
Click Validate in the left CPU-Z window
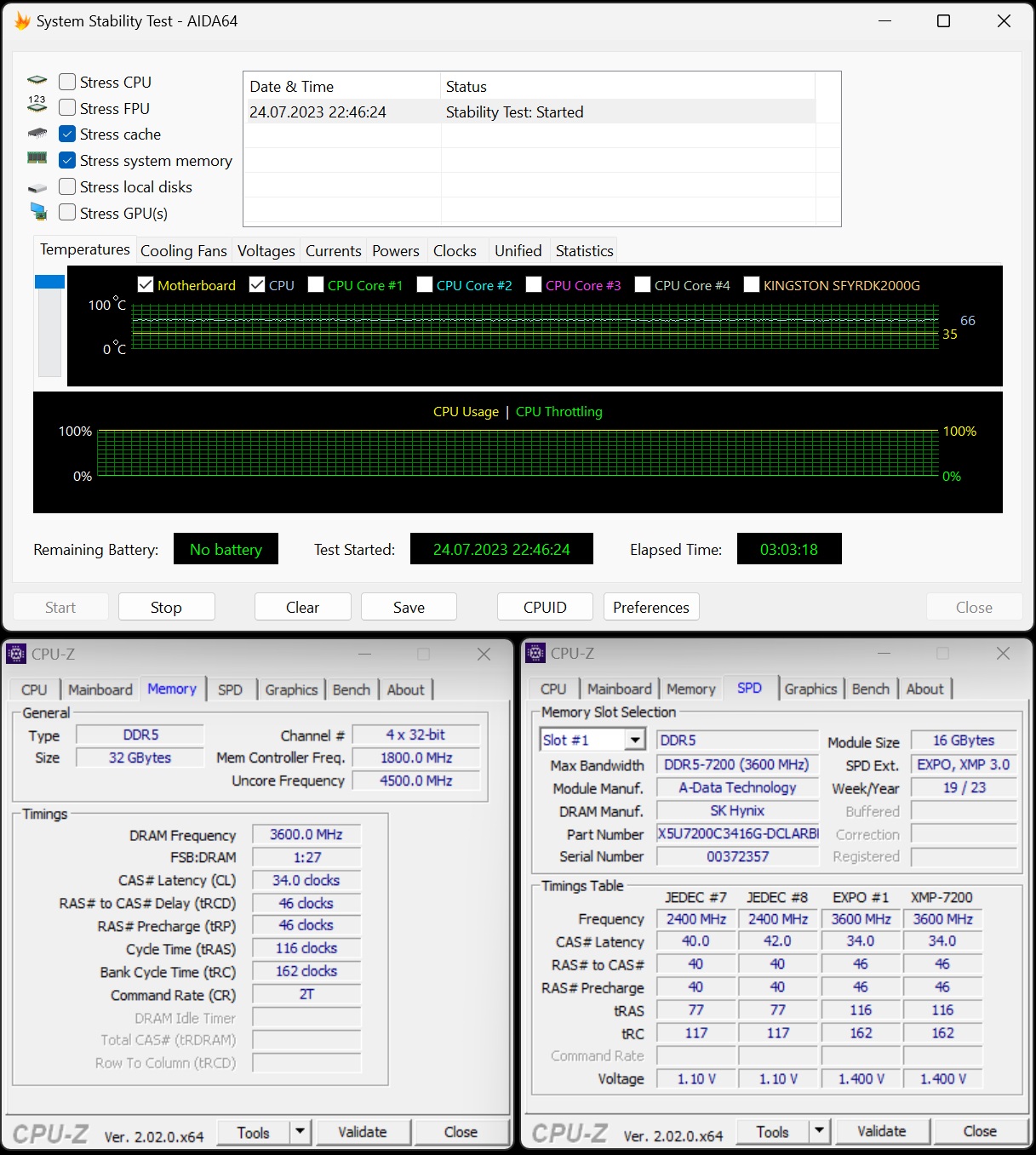(x=363, y=1132)
